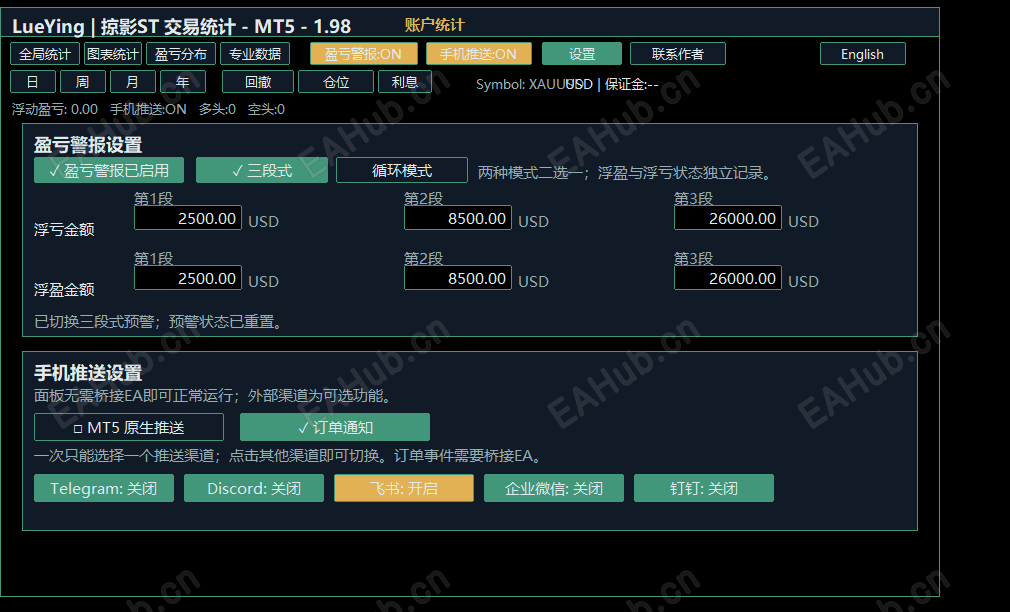The image size is (1010, 612).
Task: Show the 仓位 statistics
Action: click(336, 82)
